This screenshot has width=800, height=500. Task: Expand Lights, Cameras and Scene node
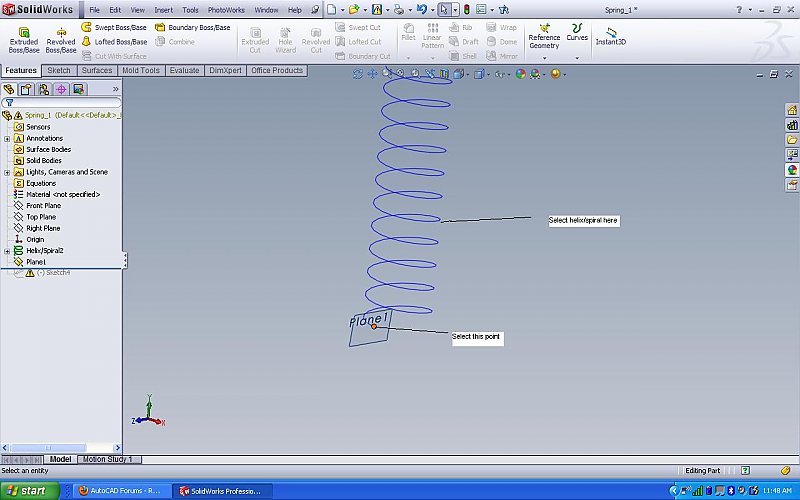coord(7,172)
